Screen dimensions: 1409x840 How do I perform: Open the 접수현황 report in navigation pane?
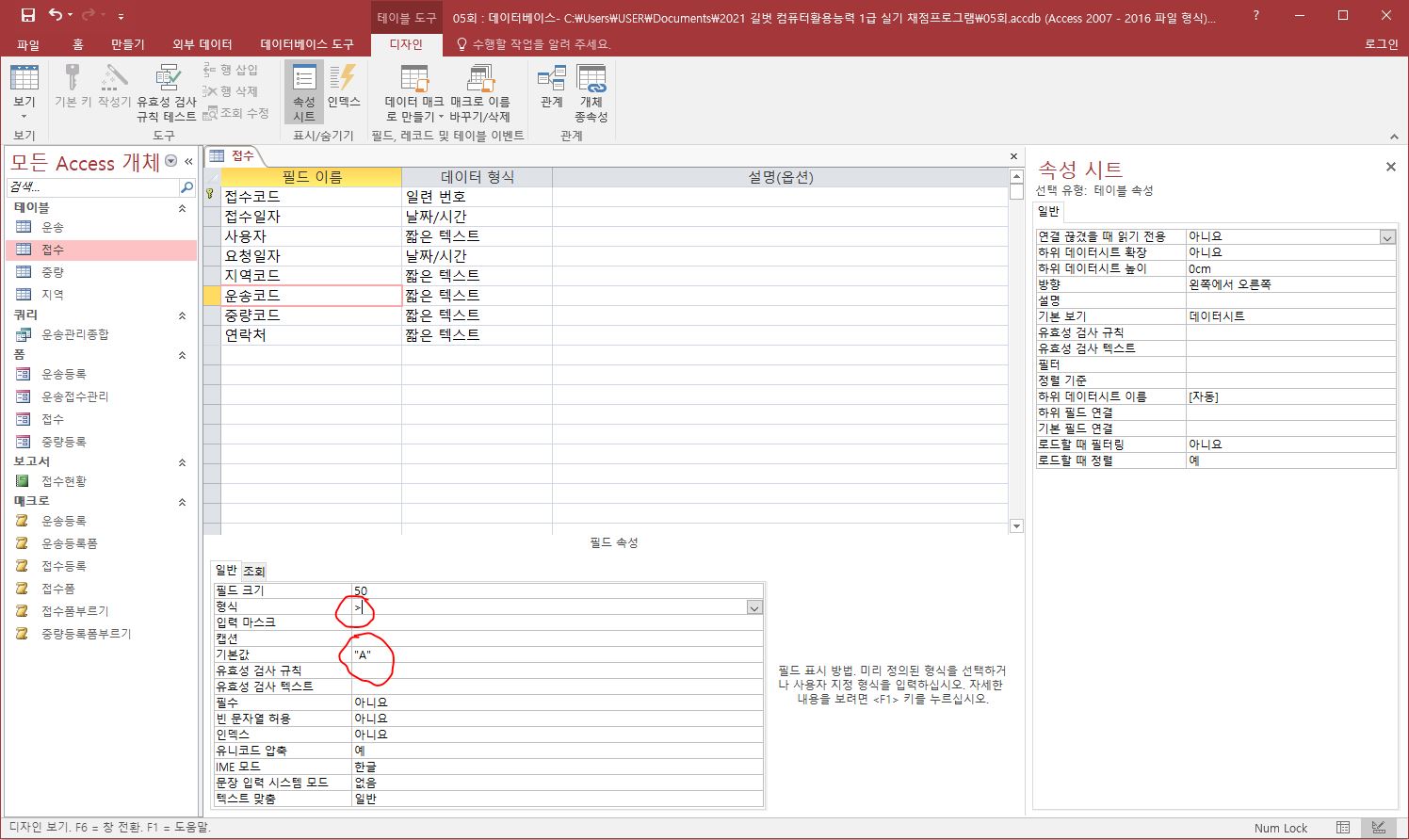coord(63,481)
